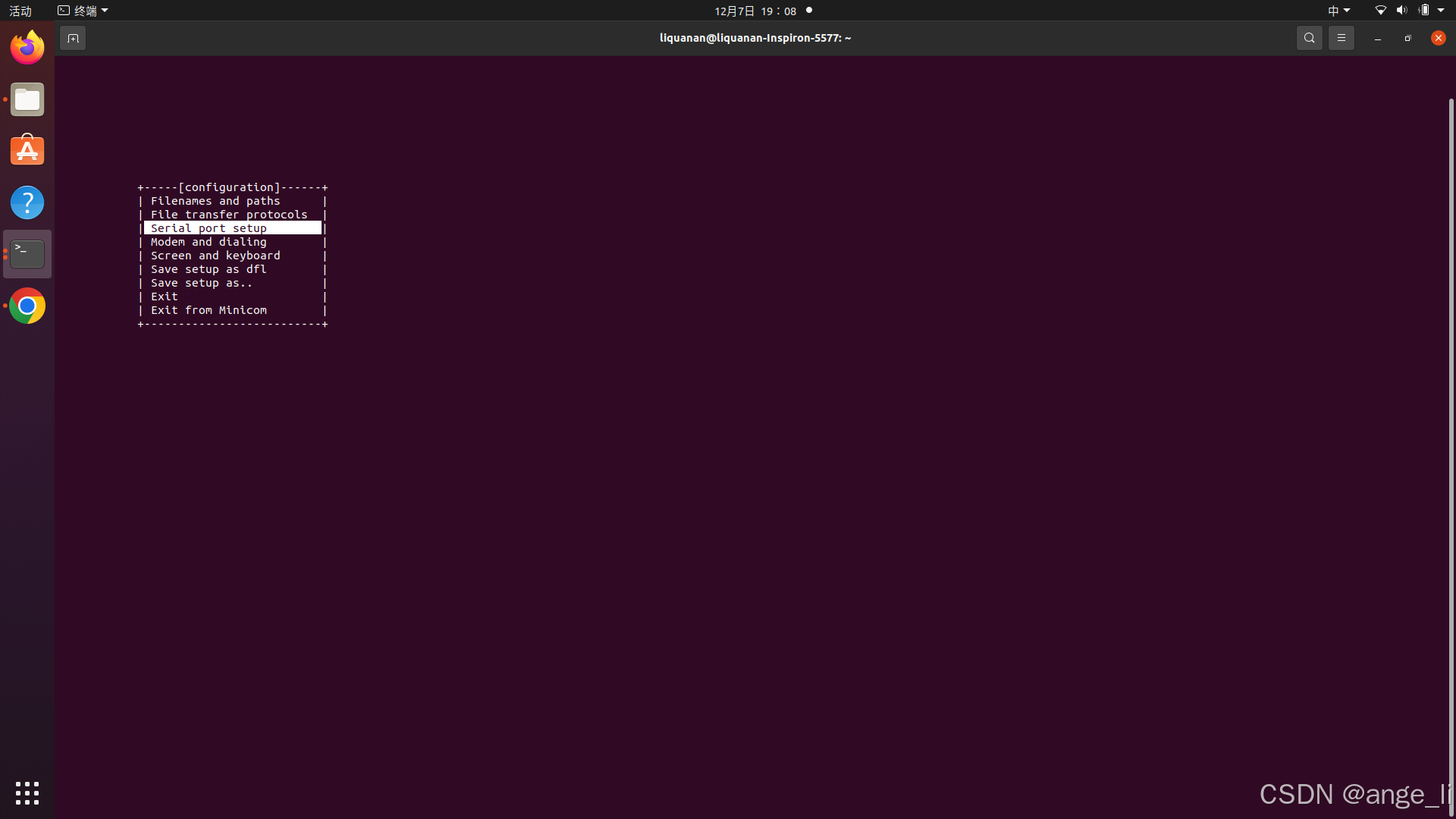Screen dimensions: 1456x819
Task: Restore the terminal window size
Action: click(1407, 38)
